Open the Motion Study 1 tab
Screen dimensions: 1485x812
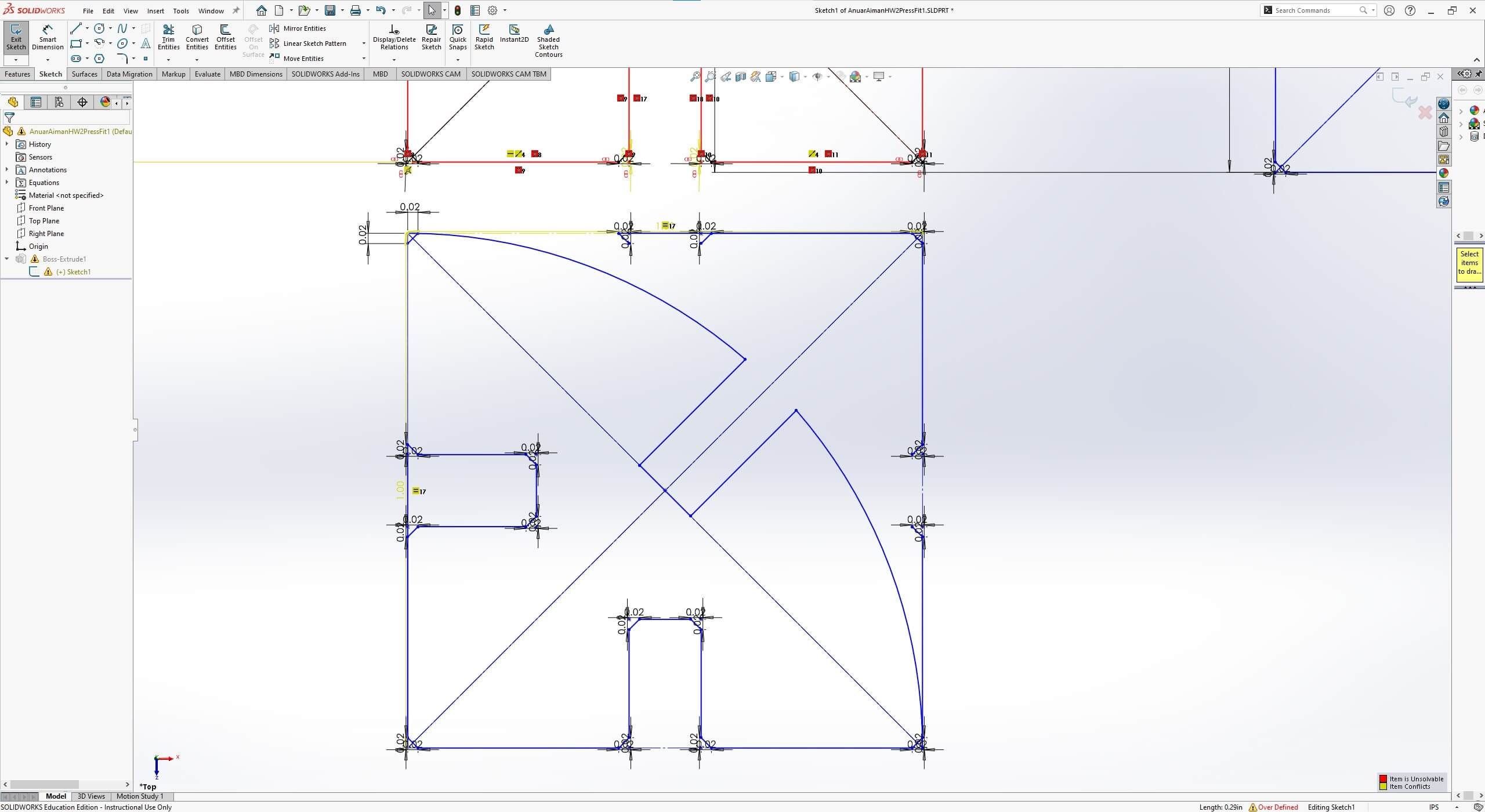pyautogui.click(x=140, y=796)
